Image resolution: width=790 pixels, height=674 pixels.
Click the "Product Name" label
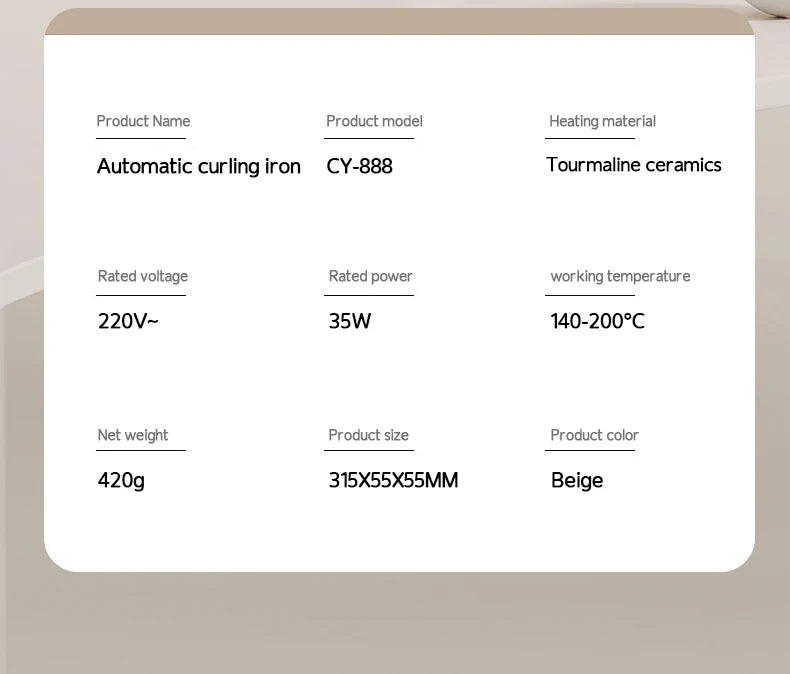[x=143, y=121]
